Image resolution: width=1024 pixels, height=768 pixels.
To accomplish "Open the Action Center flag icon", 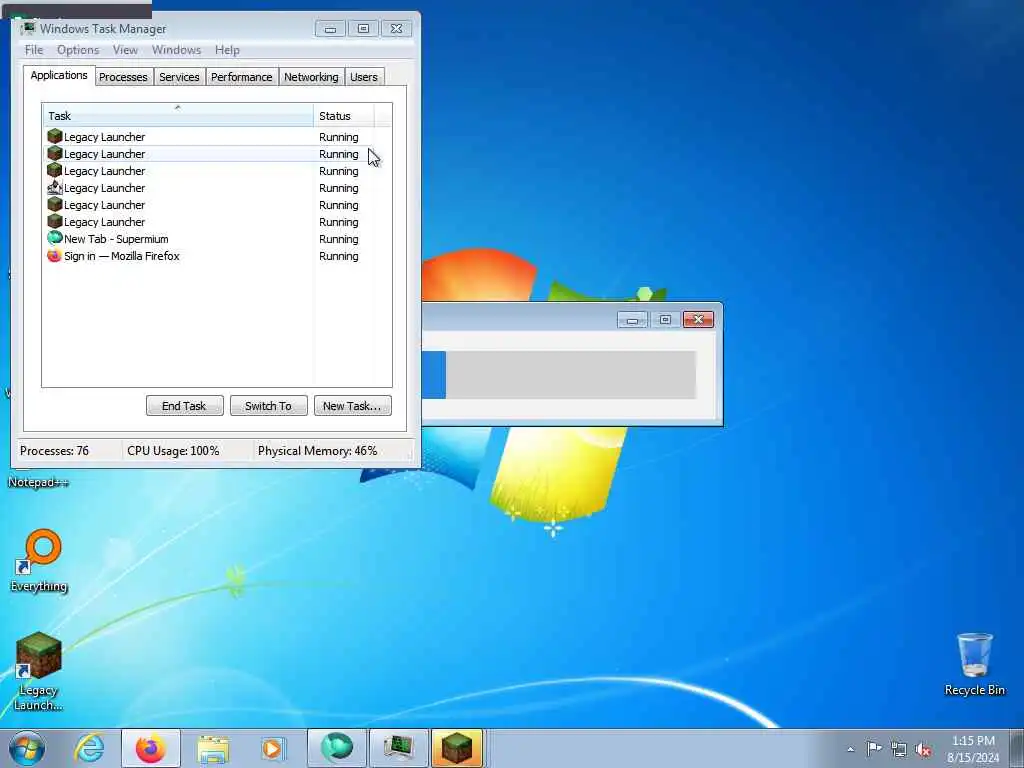I will point(874,749).
